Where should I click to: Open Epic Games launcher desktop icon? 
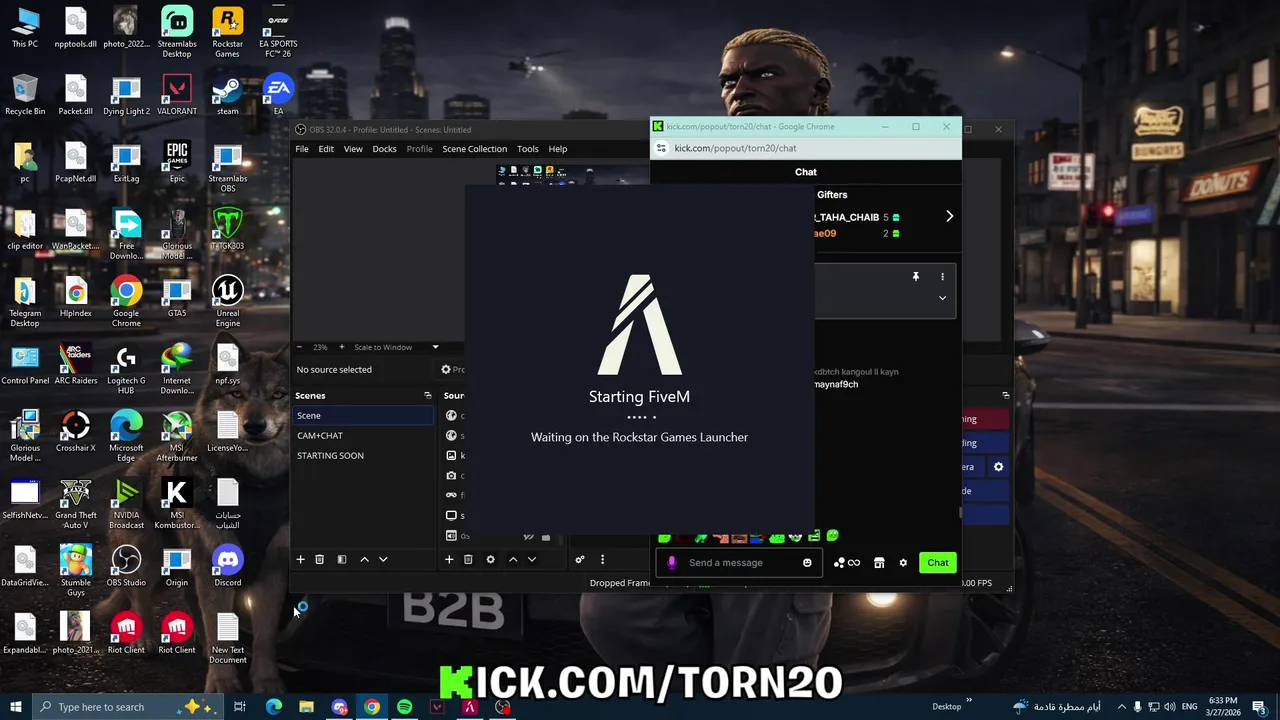coord(177,162)
